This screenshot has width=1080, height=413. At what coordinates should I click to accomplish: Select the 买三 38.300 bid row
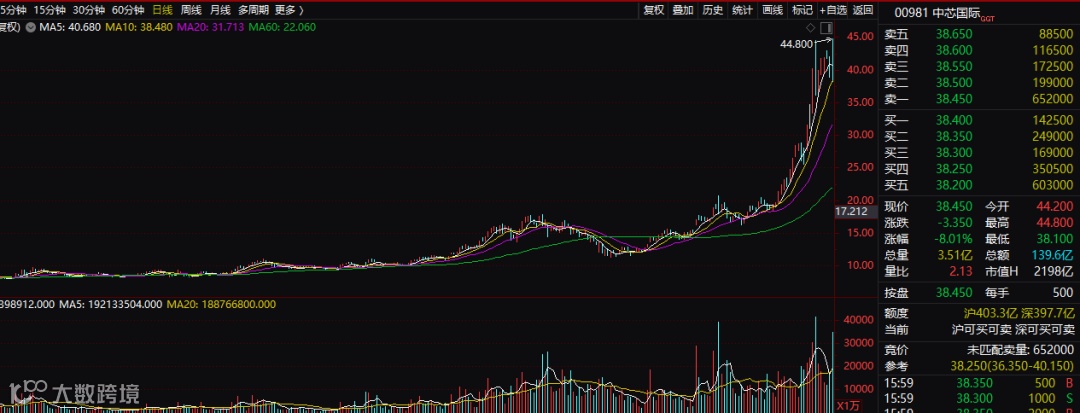tap(979, 153)
